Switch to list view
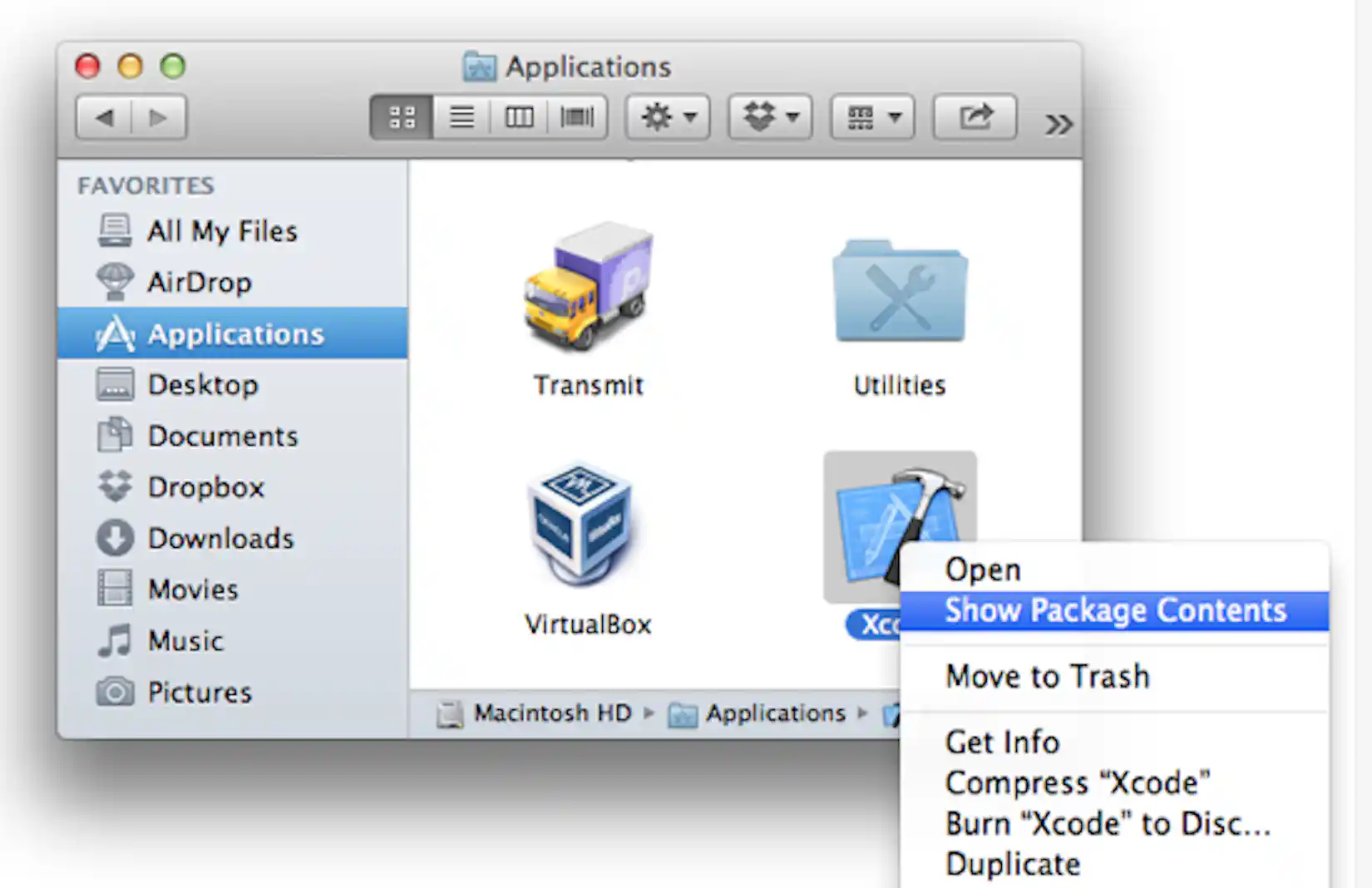This screenshot has height=888, width=1372. [x=461, y=117]
